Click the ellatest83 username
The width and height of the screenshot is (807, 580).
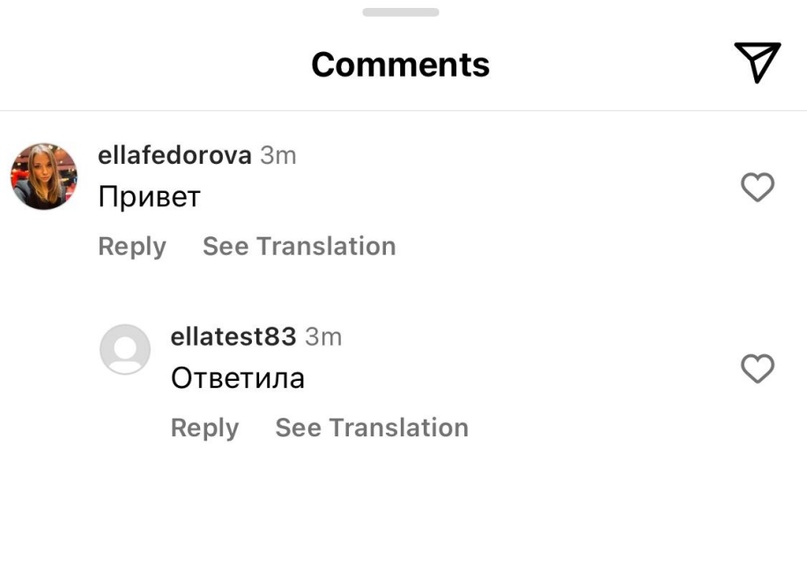(x=233, y=337)
